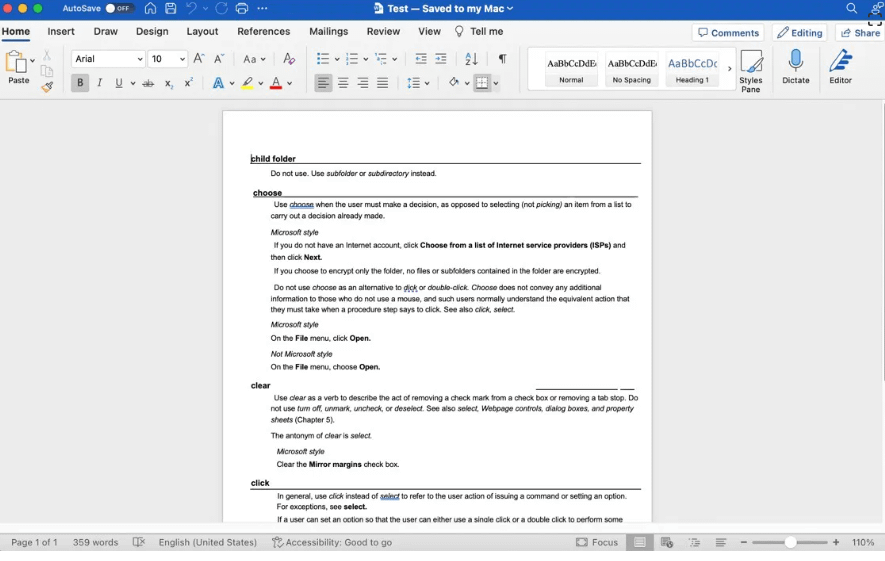The image size is (885, 561).
Task: Apply strikethrough formatting
Action: point(148,84)
